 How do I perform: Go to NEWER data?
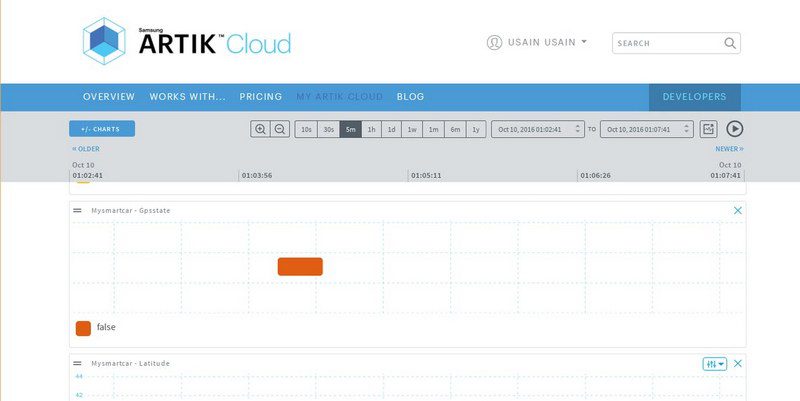click(730, 149)
